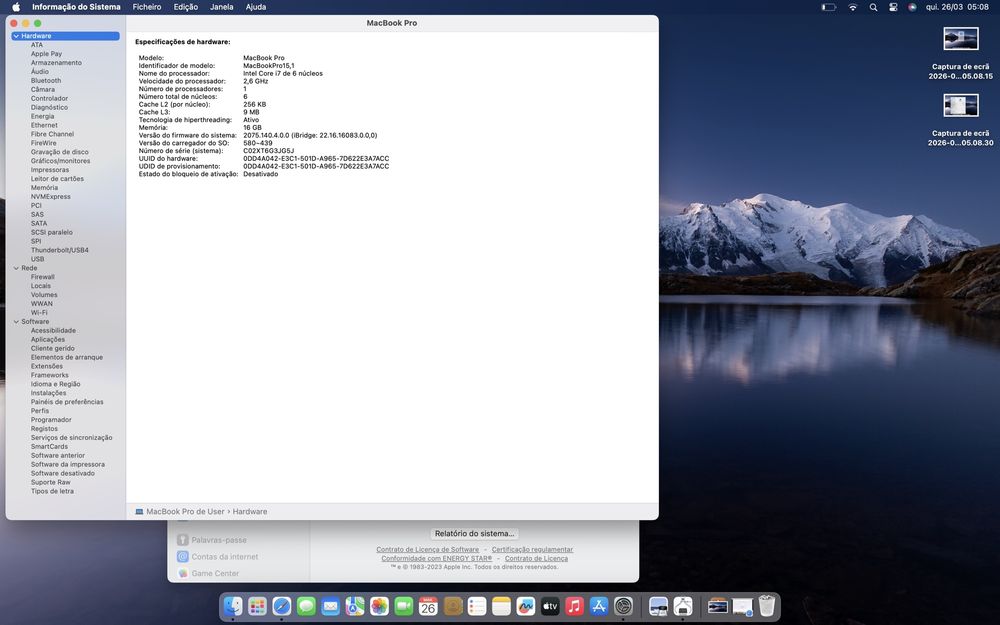Open the Ajuda menu

(x=256, y=7)
